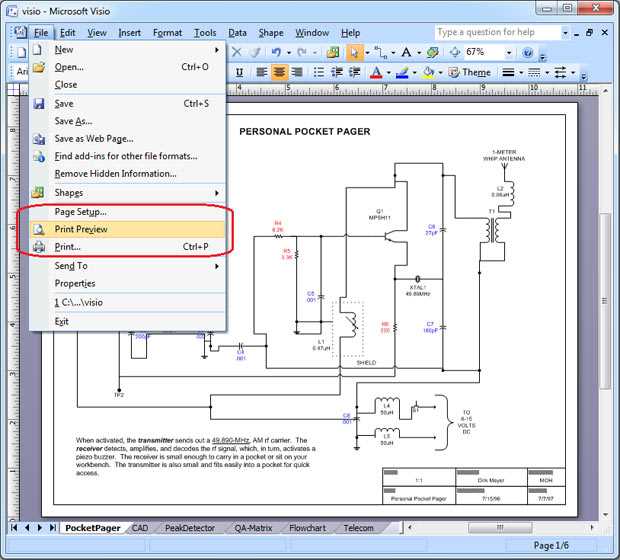620x560 pixels.
Task: Align text right
Action: tap(297, 72)
